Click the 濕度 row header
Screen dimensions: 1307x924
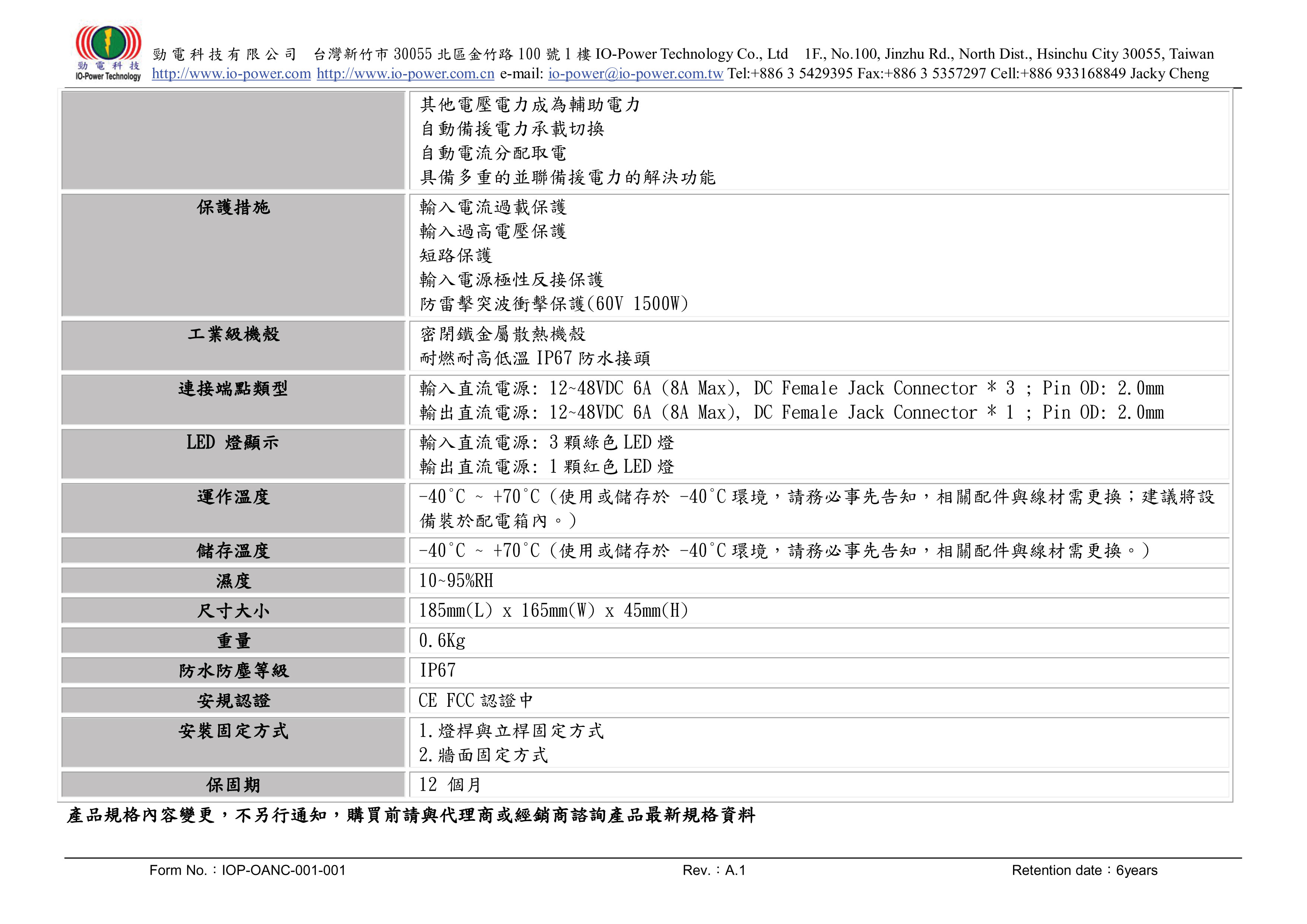coord(233,581)
